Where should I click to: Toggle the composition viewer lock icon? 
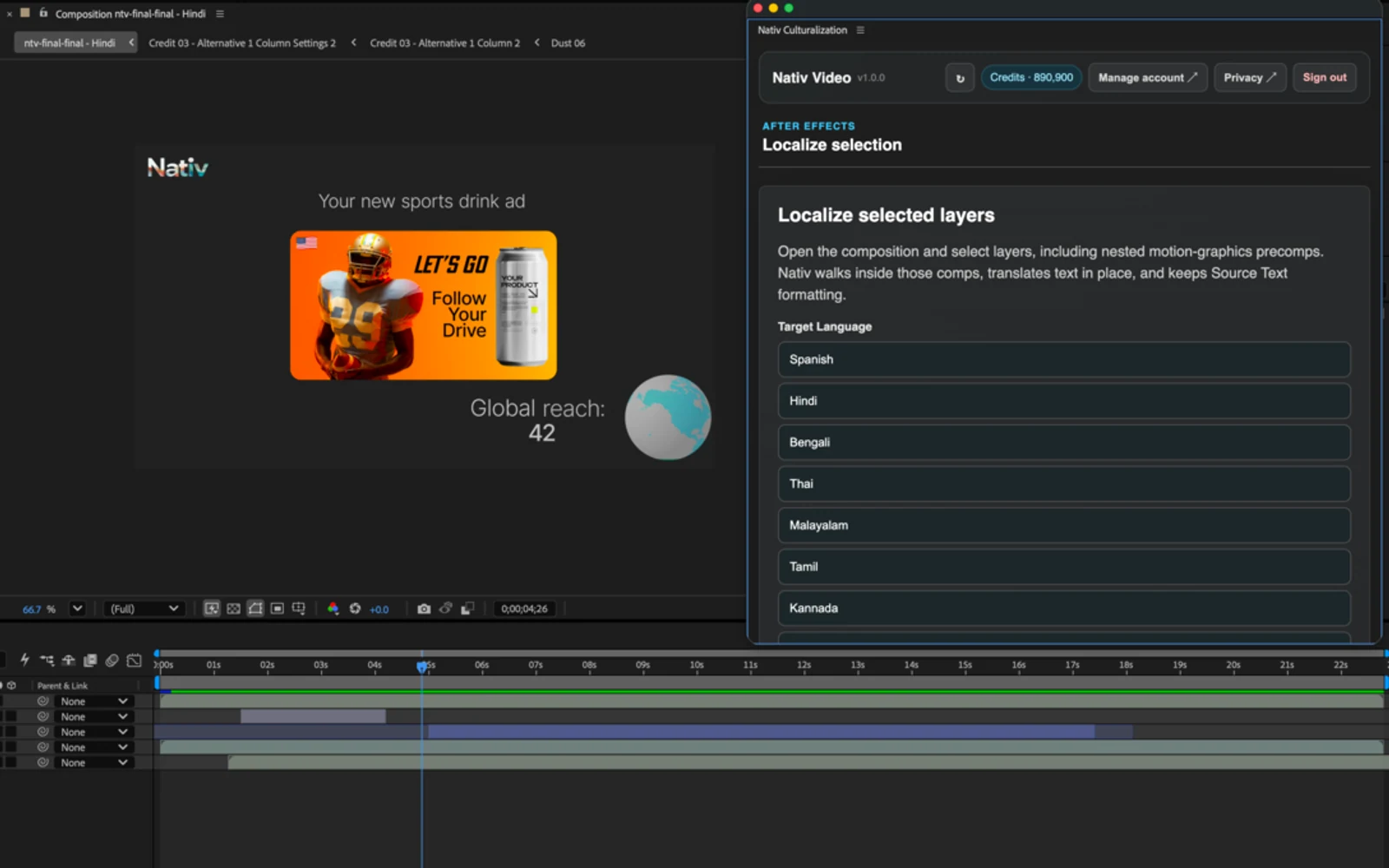43,13
